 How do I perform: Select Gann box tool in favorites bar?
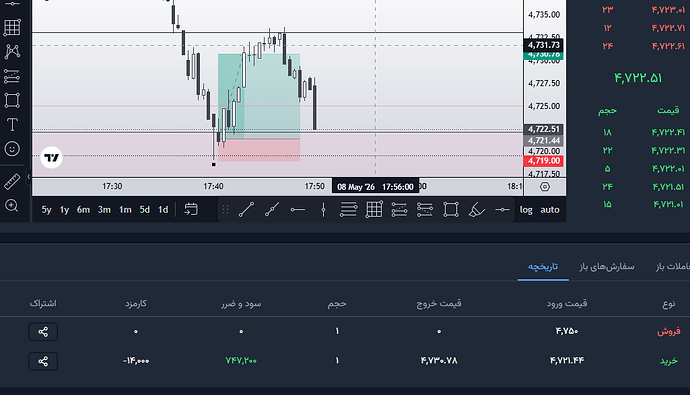coord(374,210)
